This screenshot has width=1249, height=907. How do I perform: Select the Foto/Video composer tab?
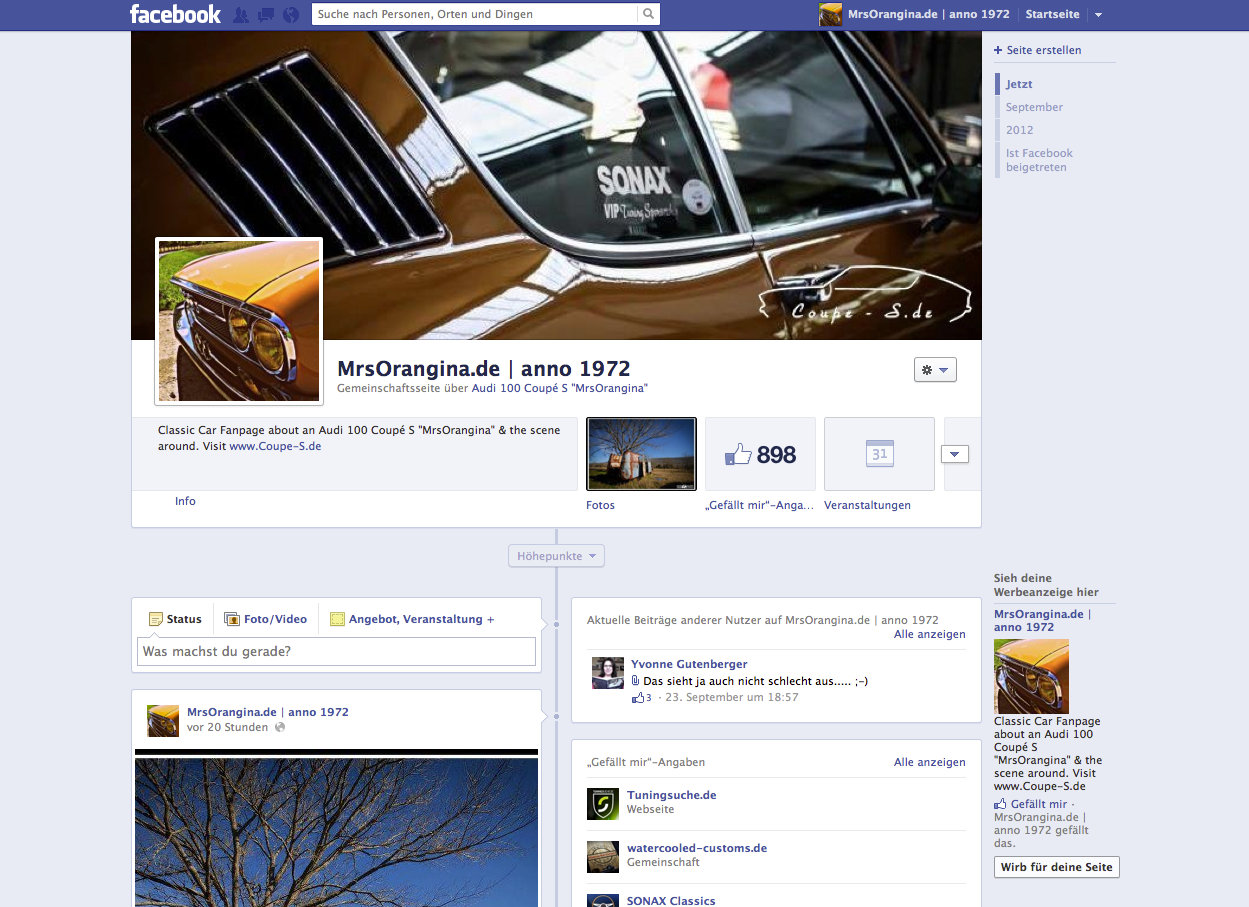pyautogui.click(x=265, y=619)
